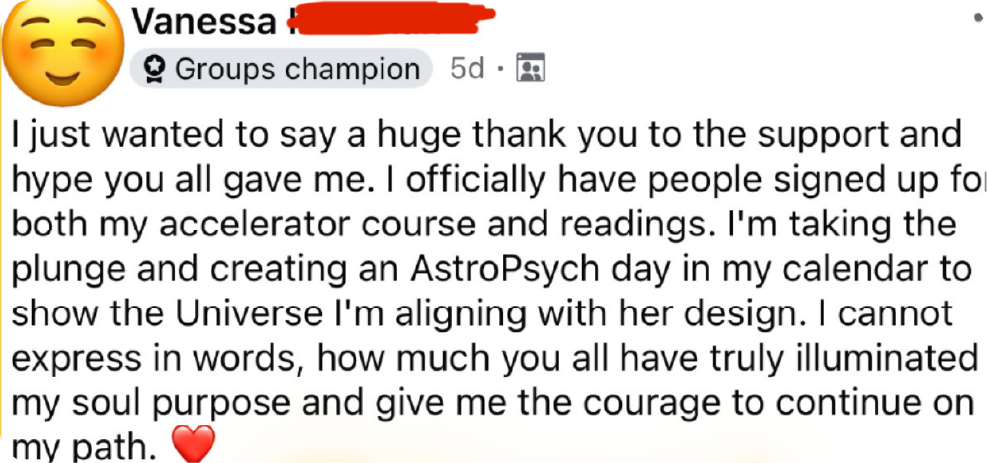Open the post's 5d timestamp
This screenshot has height=463, width=987.
coord(467,68)
